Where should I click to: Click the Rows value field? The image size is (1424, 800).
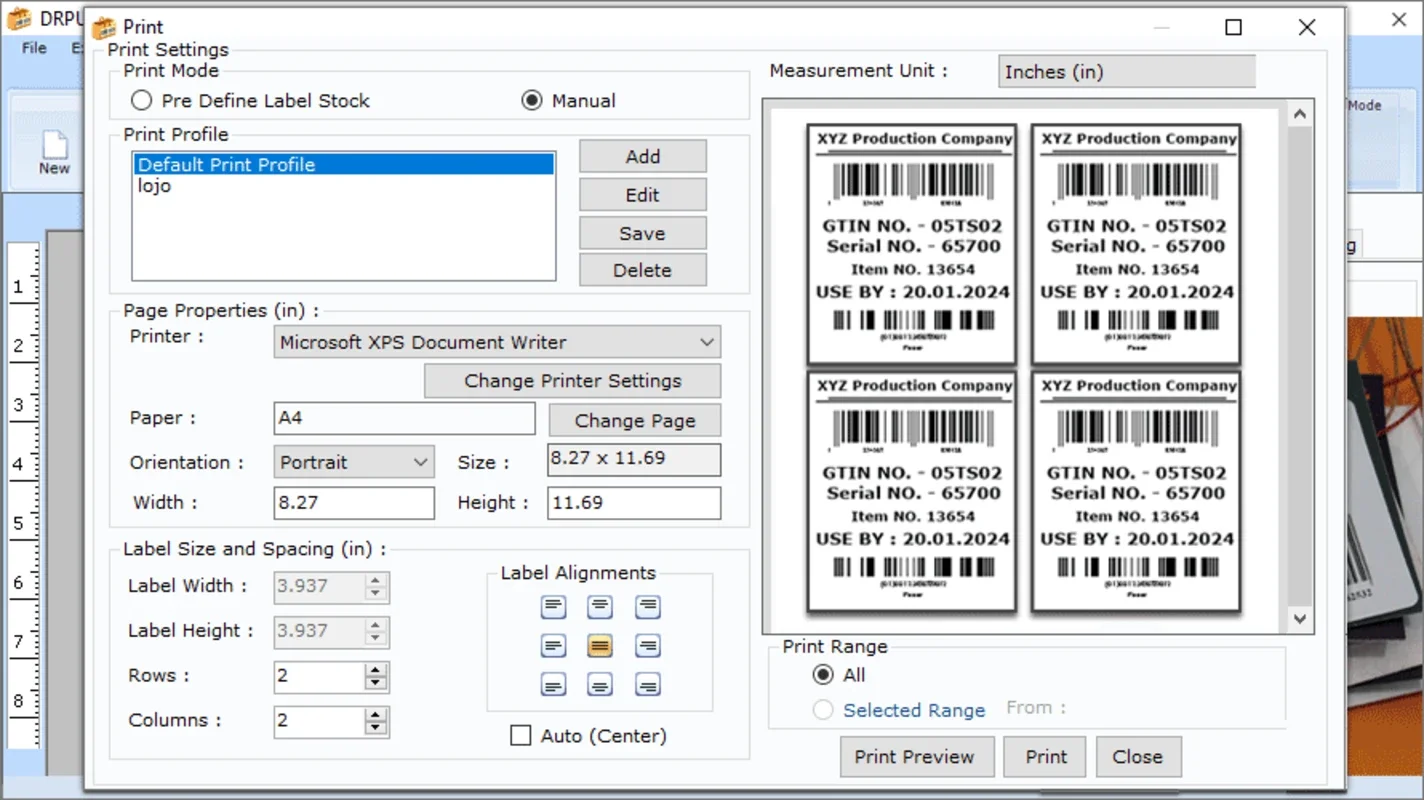(x=319, y=677)
